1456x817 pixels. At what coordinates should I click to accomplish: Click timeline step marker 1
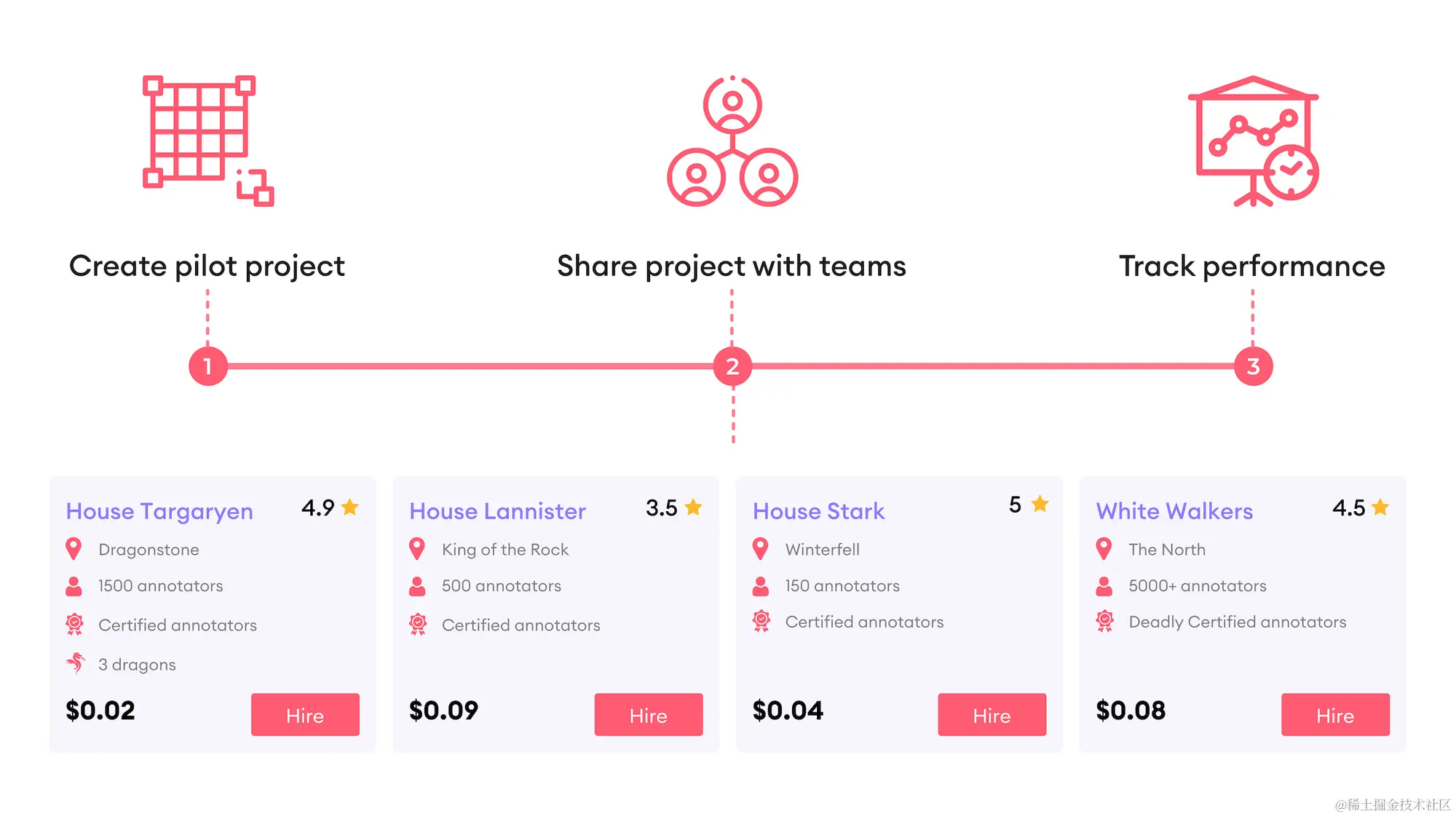pos(208,367)
